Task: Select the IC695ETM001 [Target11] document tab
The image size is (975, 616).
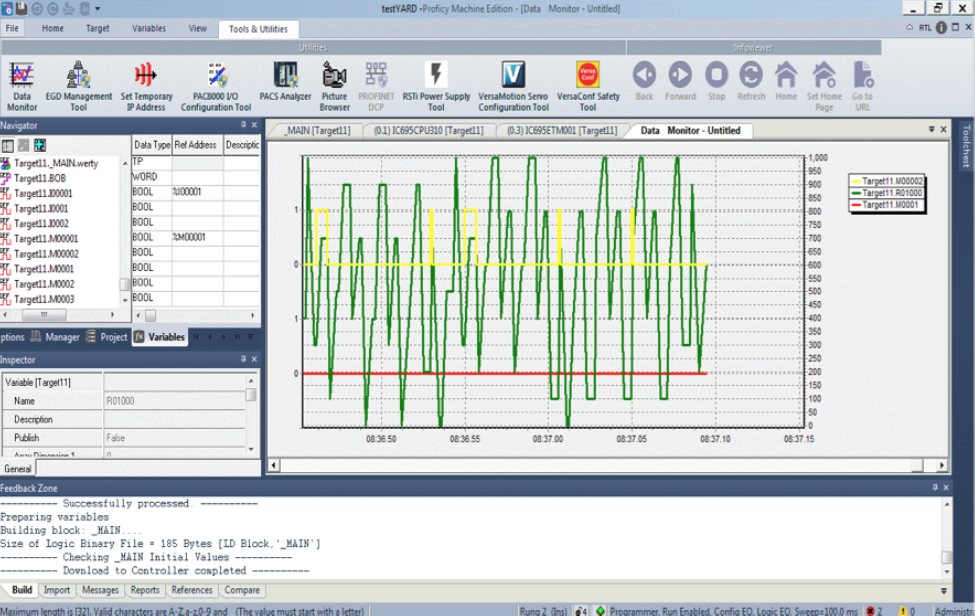Action: [x=562, y=131]
